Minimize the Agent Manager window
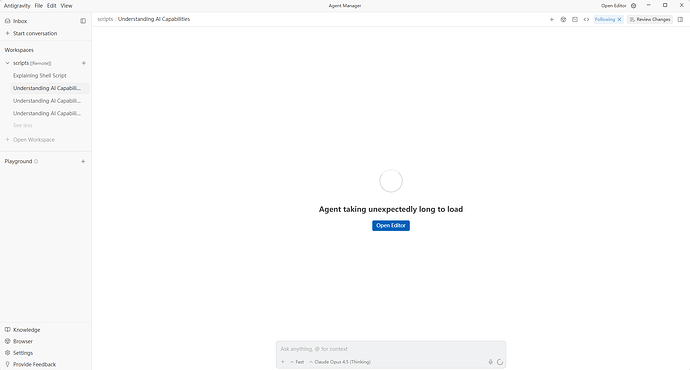The width and height of the screenshot is (690, 370). pos(649,5)
